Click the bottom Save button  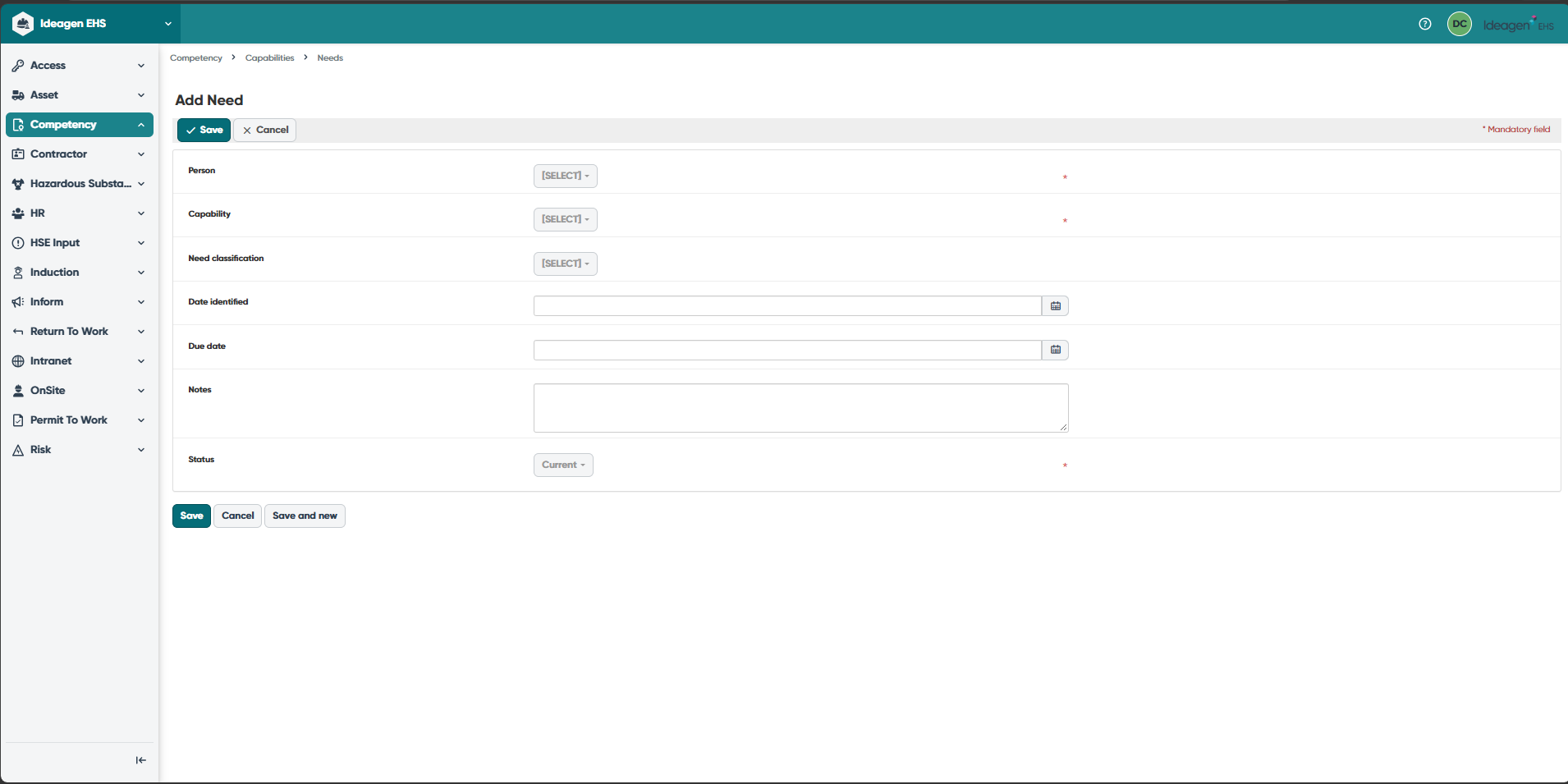[191, 516]
